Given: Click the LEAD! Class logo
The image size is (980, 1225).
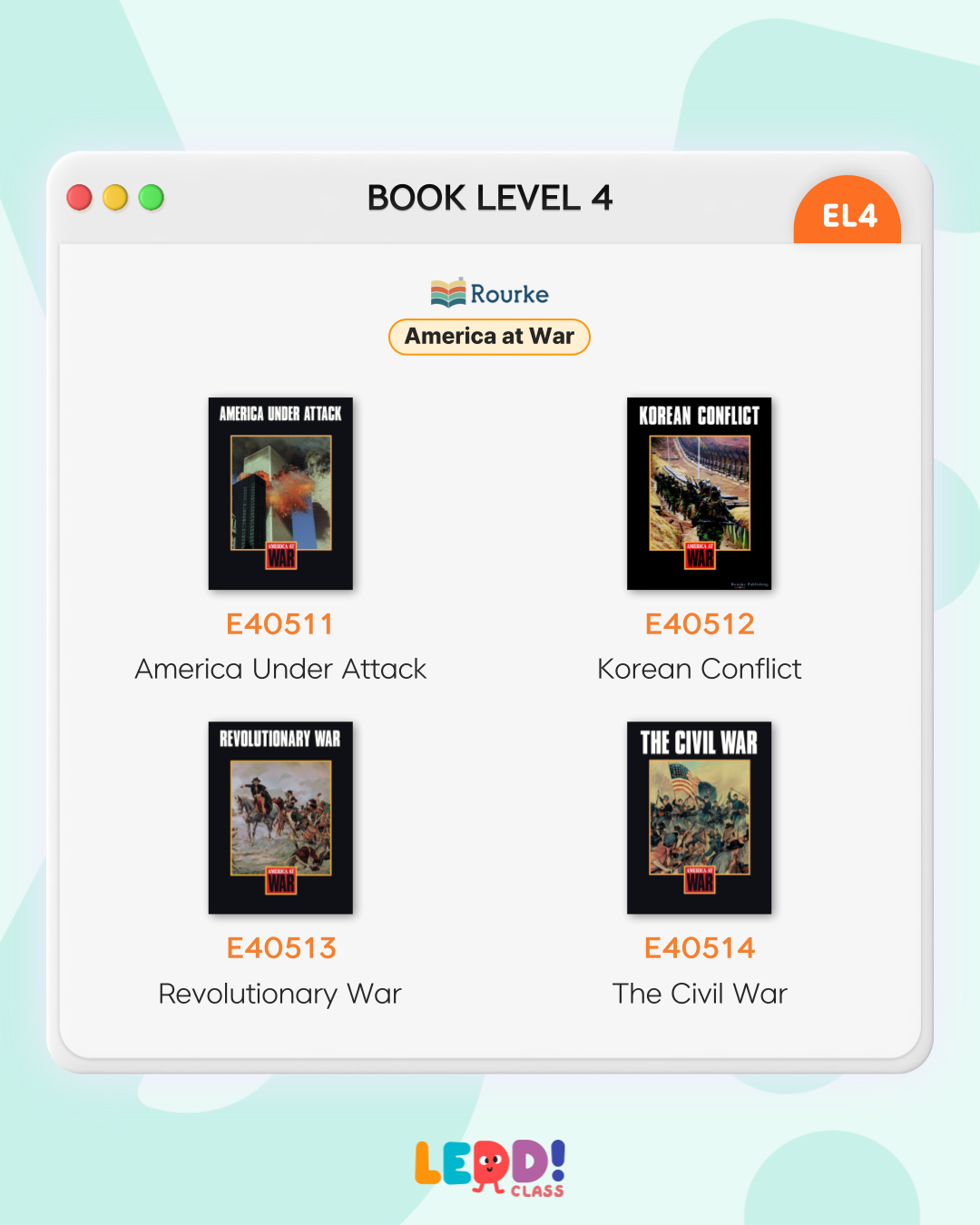Looking at the screenshot, I should tap(490, 1169).
